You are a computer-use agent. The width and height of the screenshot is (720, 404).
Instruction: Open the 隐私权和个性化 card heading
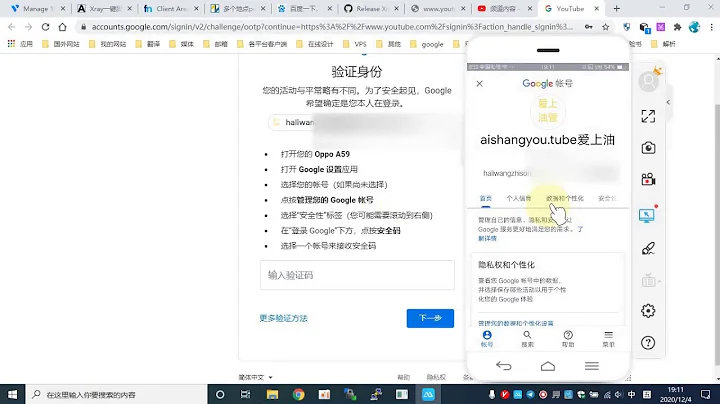point(506,265)
